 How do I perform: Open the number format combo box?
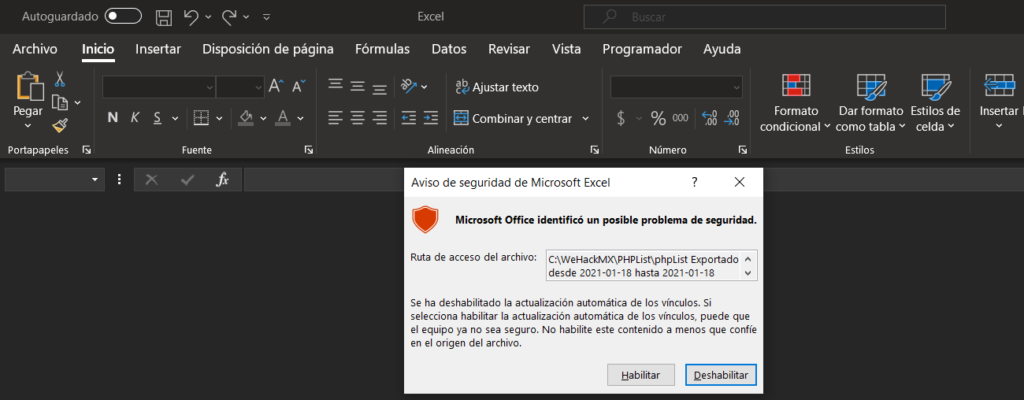tap(676, 86)
